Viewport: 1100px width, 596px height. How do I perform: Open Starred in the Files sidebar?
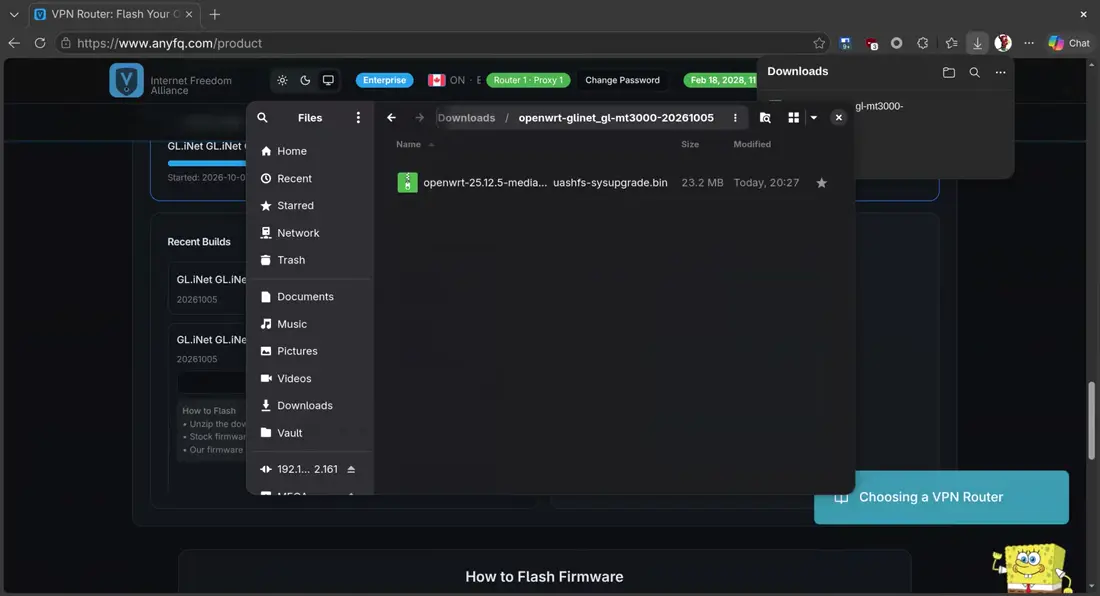coord(309,205)
